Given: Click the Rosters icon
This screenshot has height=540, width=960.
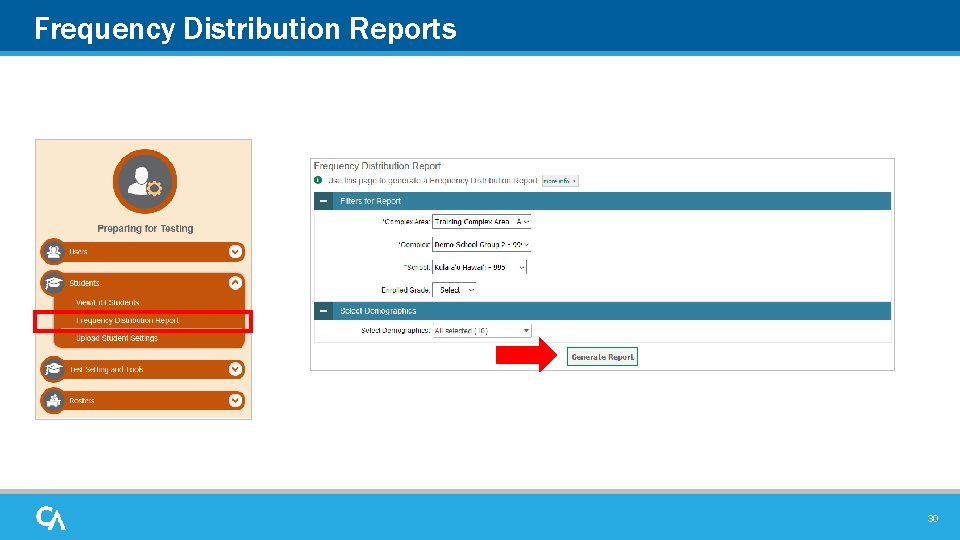Looking at the screenshot, I should point(54,400).
